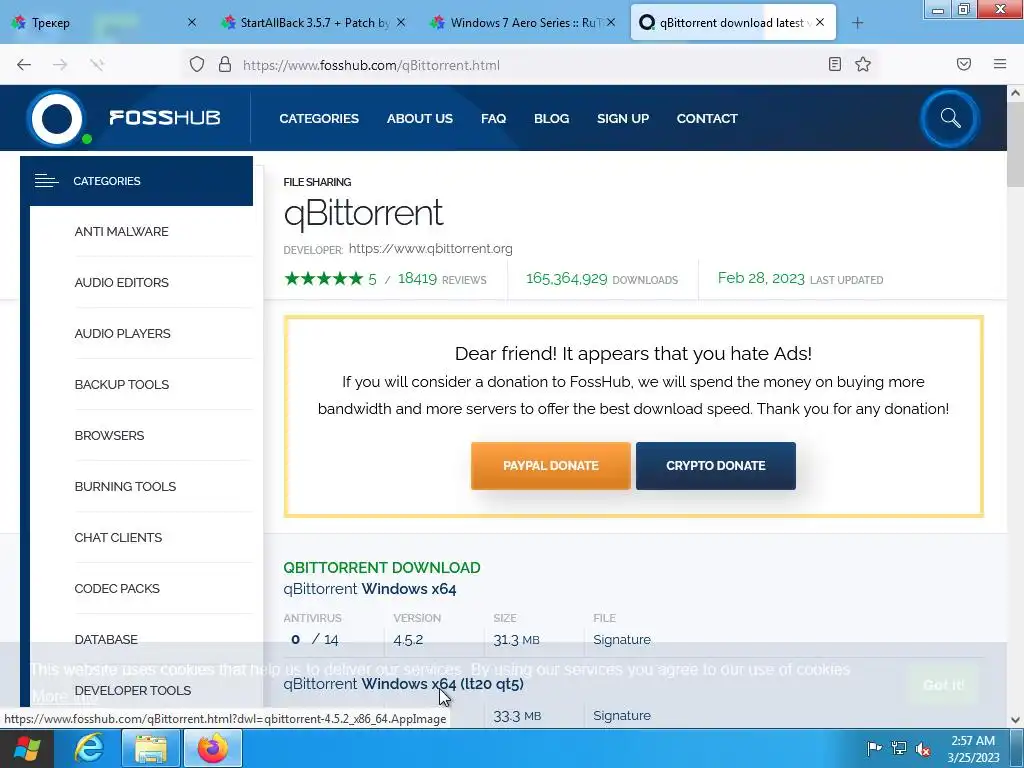Click the Windows Start orb
This screenshot has width=1024, height=768.
[x=27, y=748]
